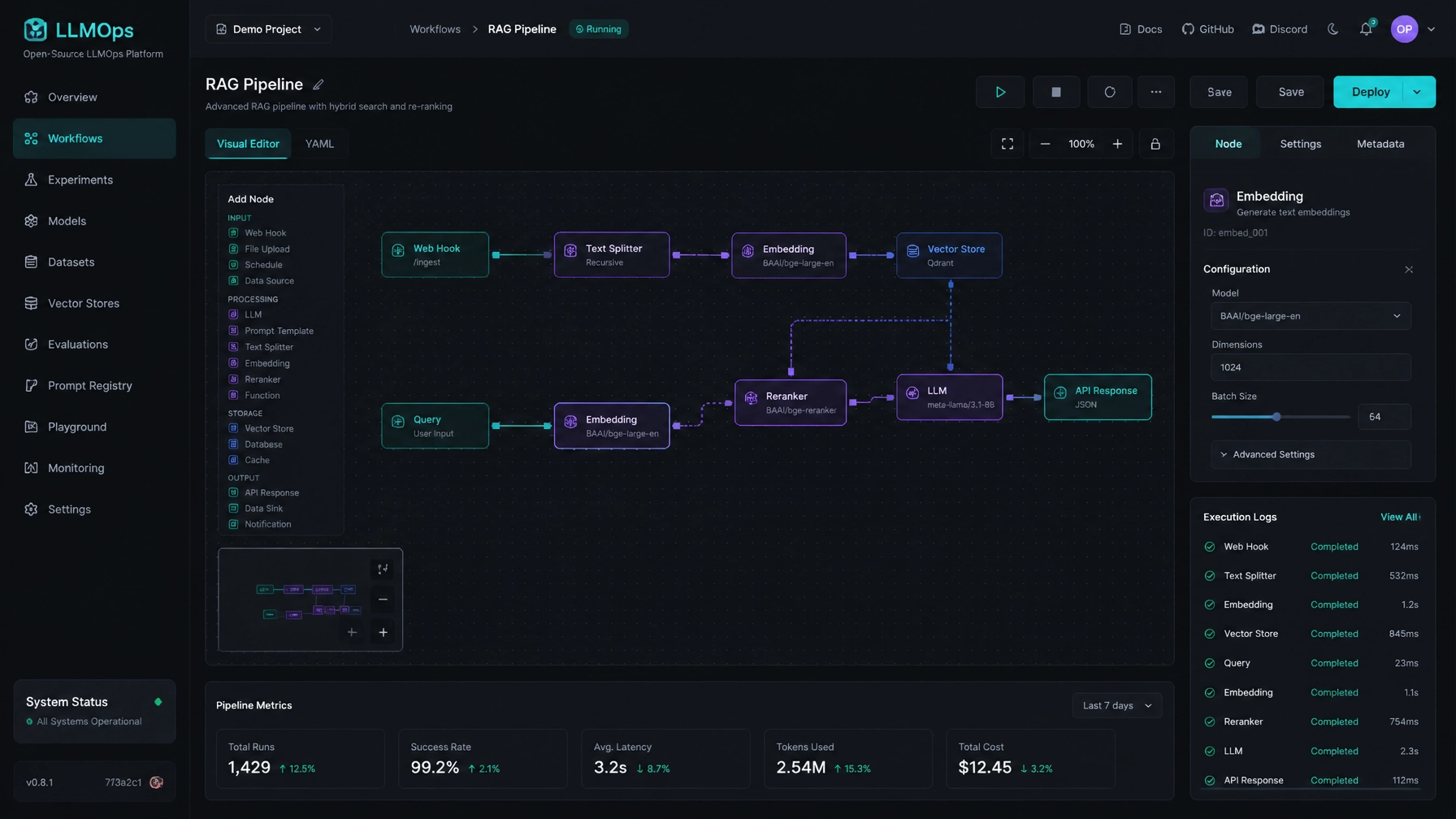Image resolution: width=1456 pixels, height=819 pixels.
Task: Go to Workflows in sidebar
Action: (94, 139)
